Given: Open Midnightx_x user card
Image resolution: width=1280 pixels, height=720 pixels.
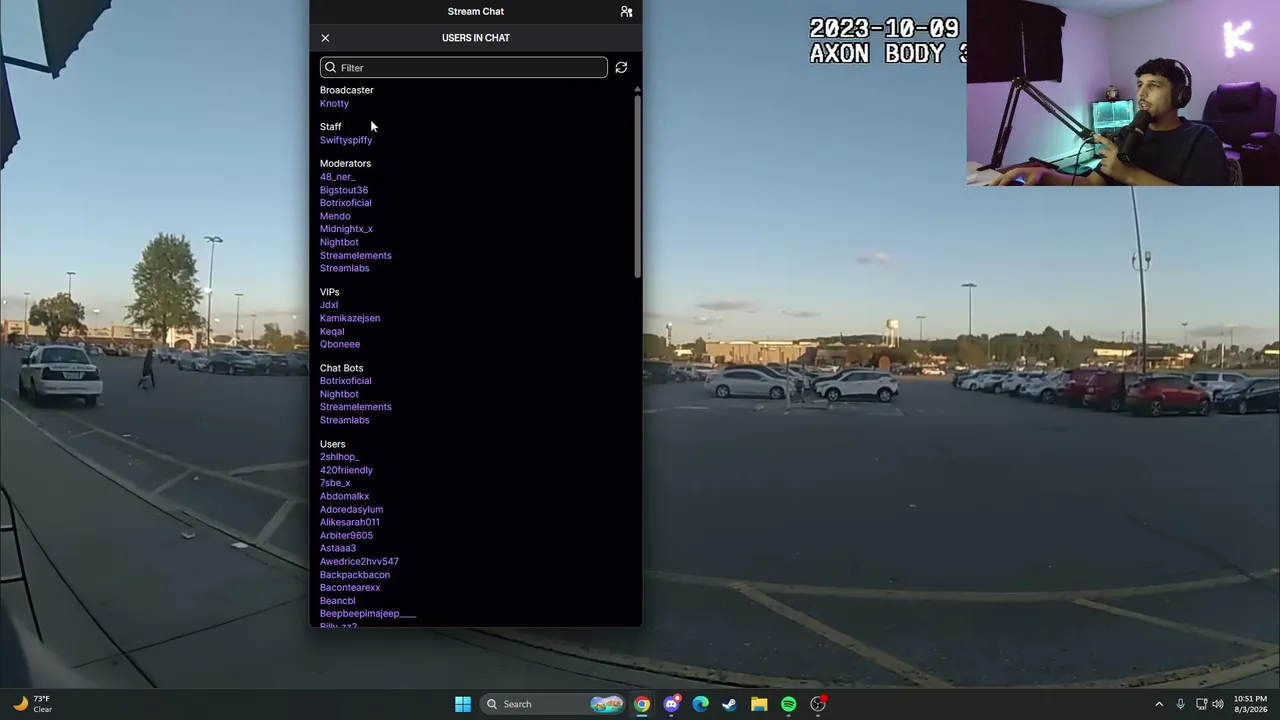Looking at the screenshot, I should 346,229.
